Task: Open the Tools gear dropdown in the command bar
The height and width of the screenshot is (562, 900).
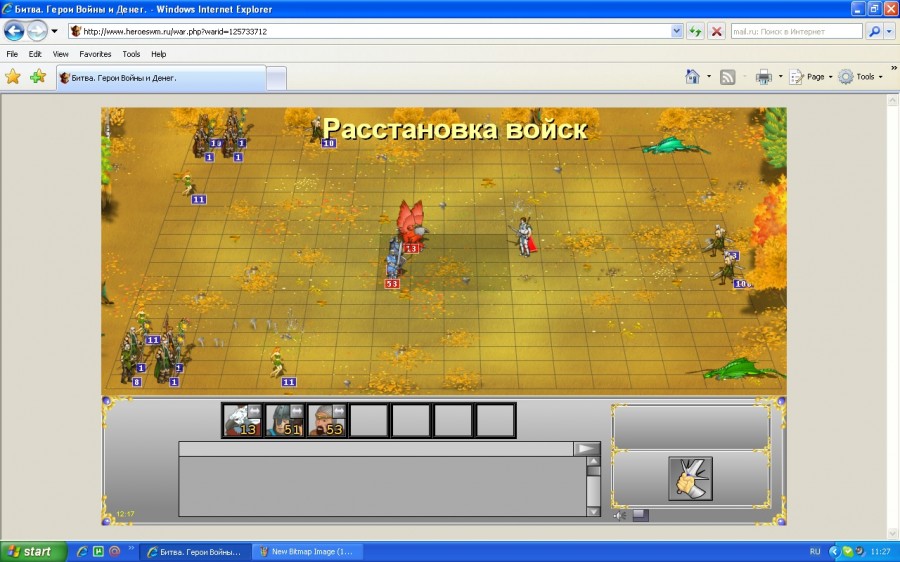Action: (860, 76)
